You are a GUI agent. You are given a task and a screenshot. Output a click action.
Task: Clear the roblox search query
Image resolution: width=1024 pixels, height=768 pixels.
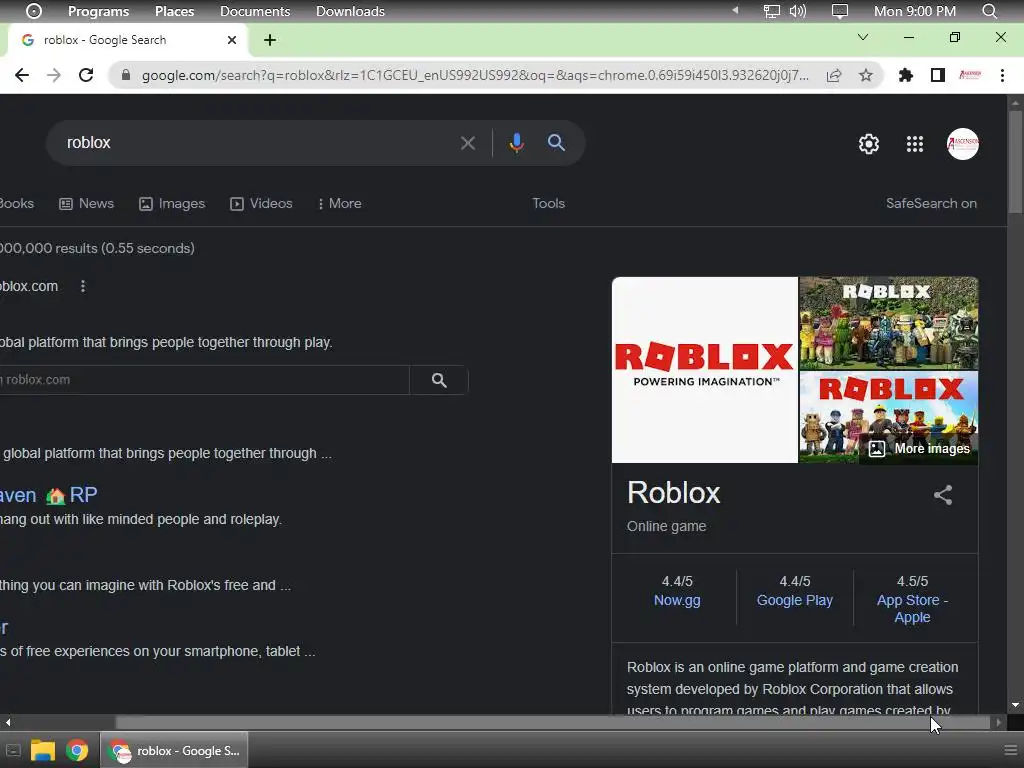[468, 142]
